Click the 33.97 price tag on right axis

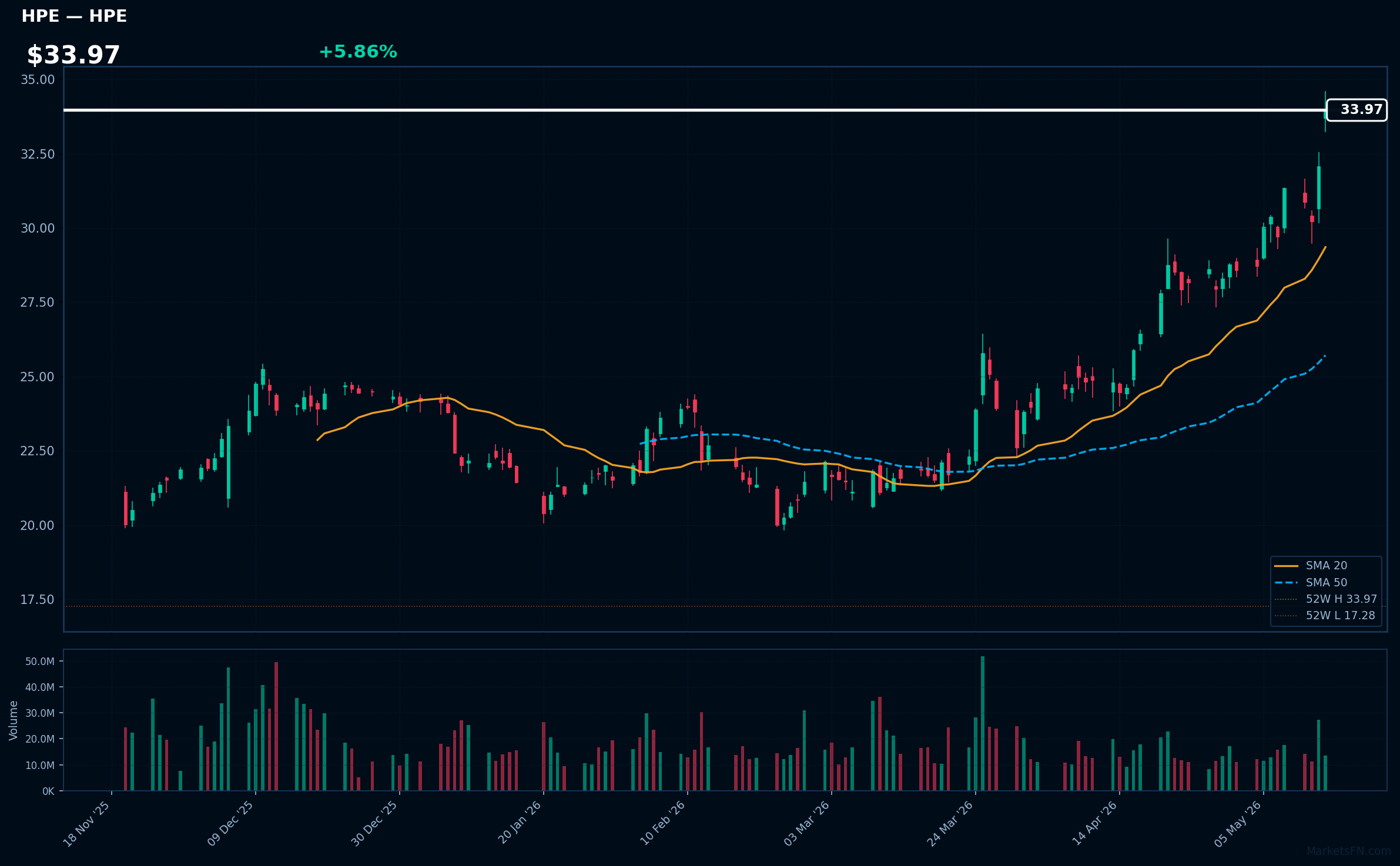[x=1357, y=110]
